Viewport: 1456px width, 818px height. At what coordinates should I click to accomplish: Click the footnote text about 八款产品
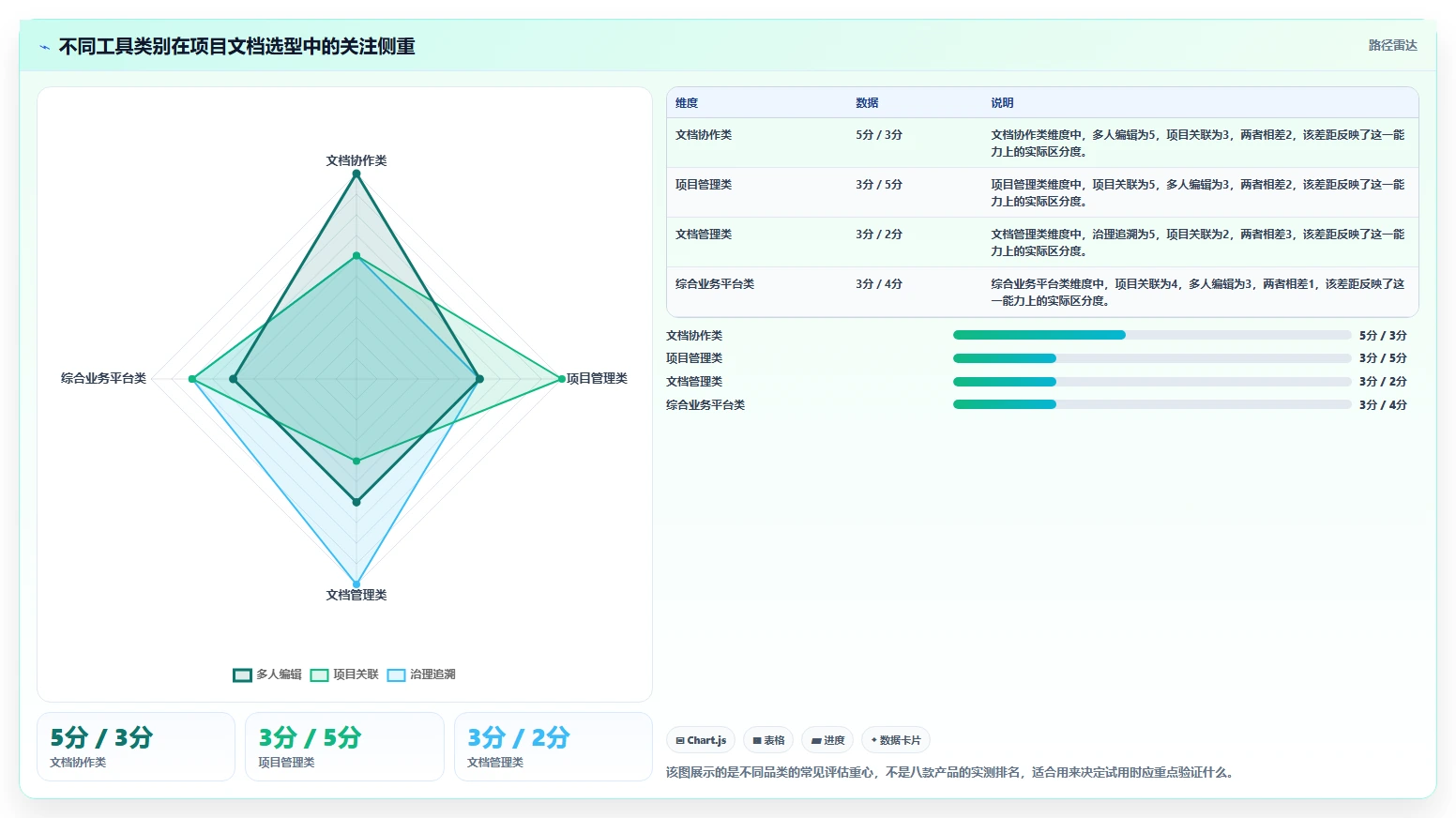point(951,772)
